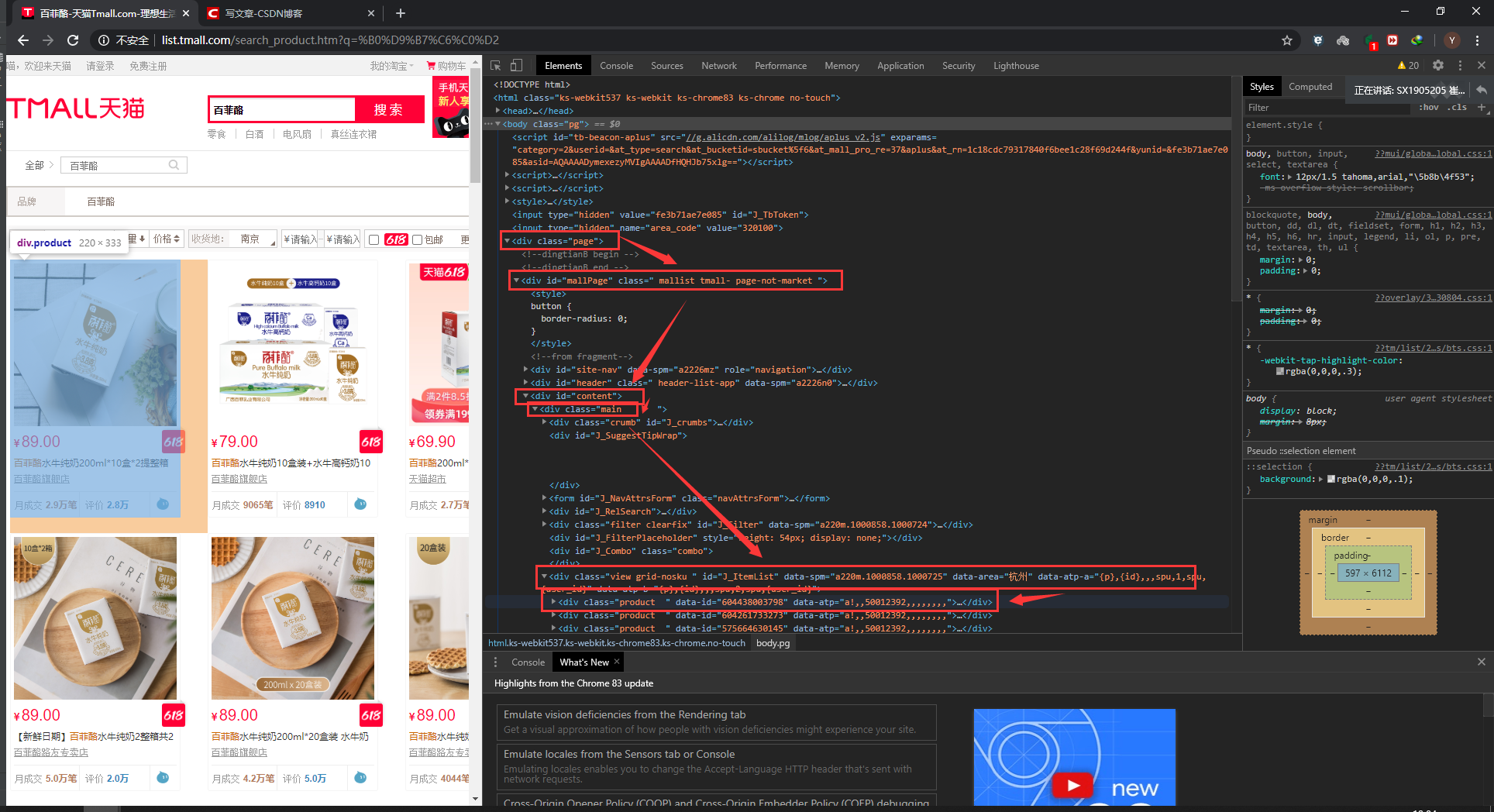The image size is (1494, 812).
Task: Click the site info 不安全 icon
Action: [x=103, y=40]
